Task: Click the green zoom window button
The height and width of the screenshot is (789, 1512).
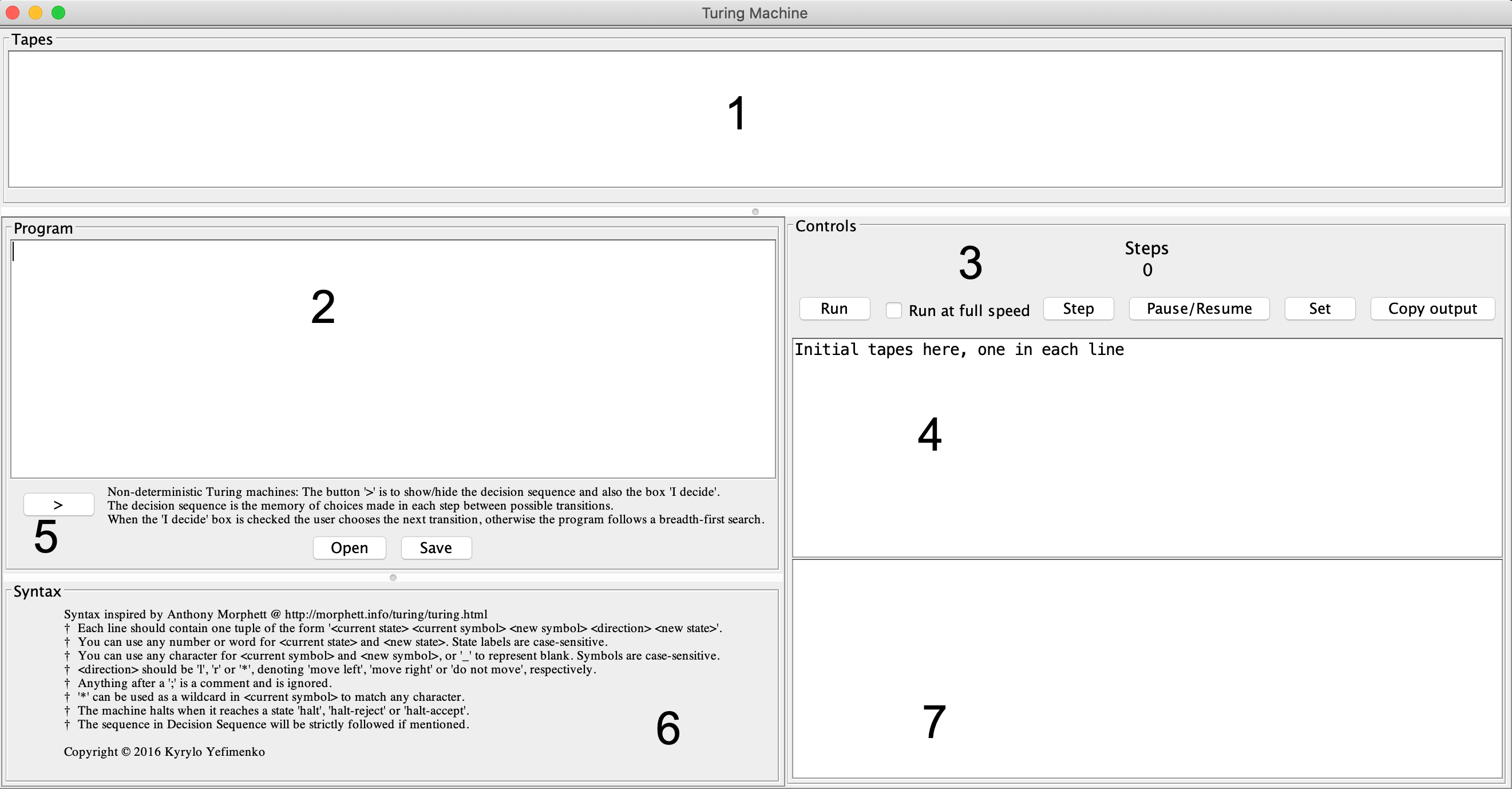Action: point(58,13)
